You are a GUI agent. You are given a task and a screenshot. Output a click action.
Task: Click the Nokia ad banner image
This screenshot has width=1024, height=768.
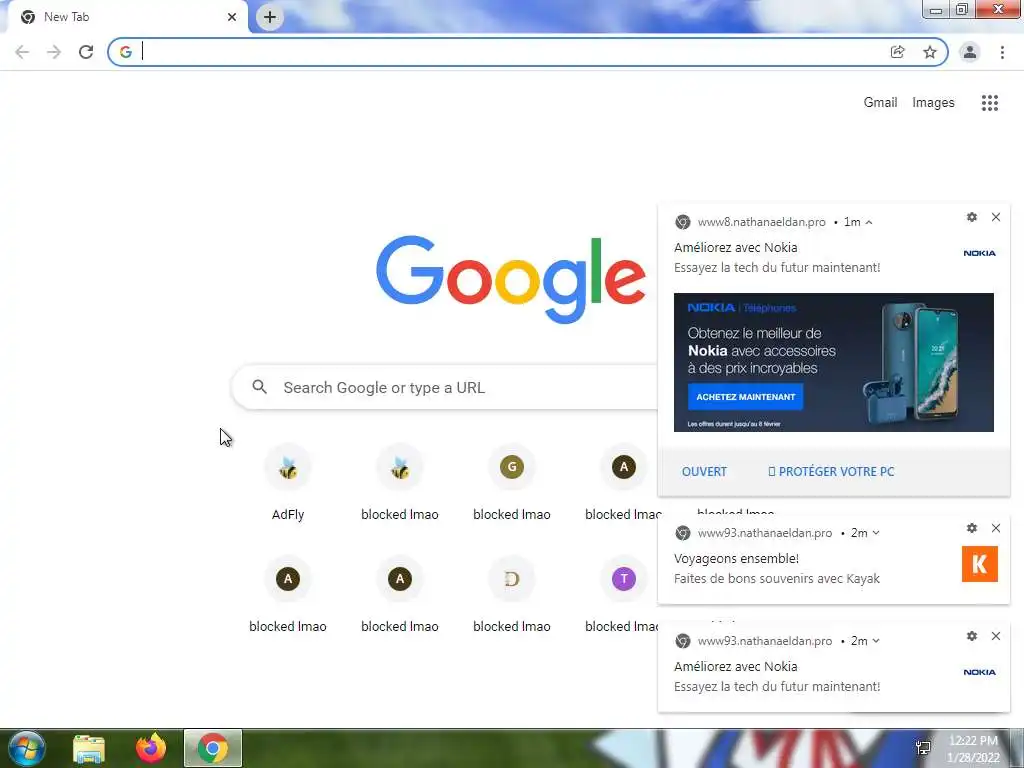coord(834,362)
